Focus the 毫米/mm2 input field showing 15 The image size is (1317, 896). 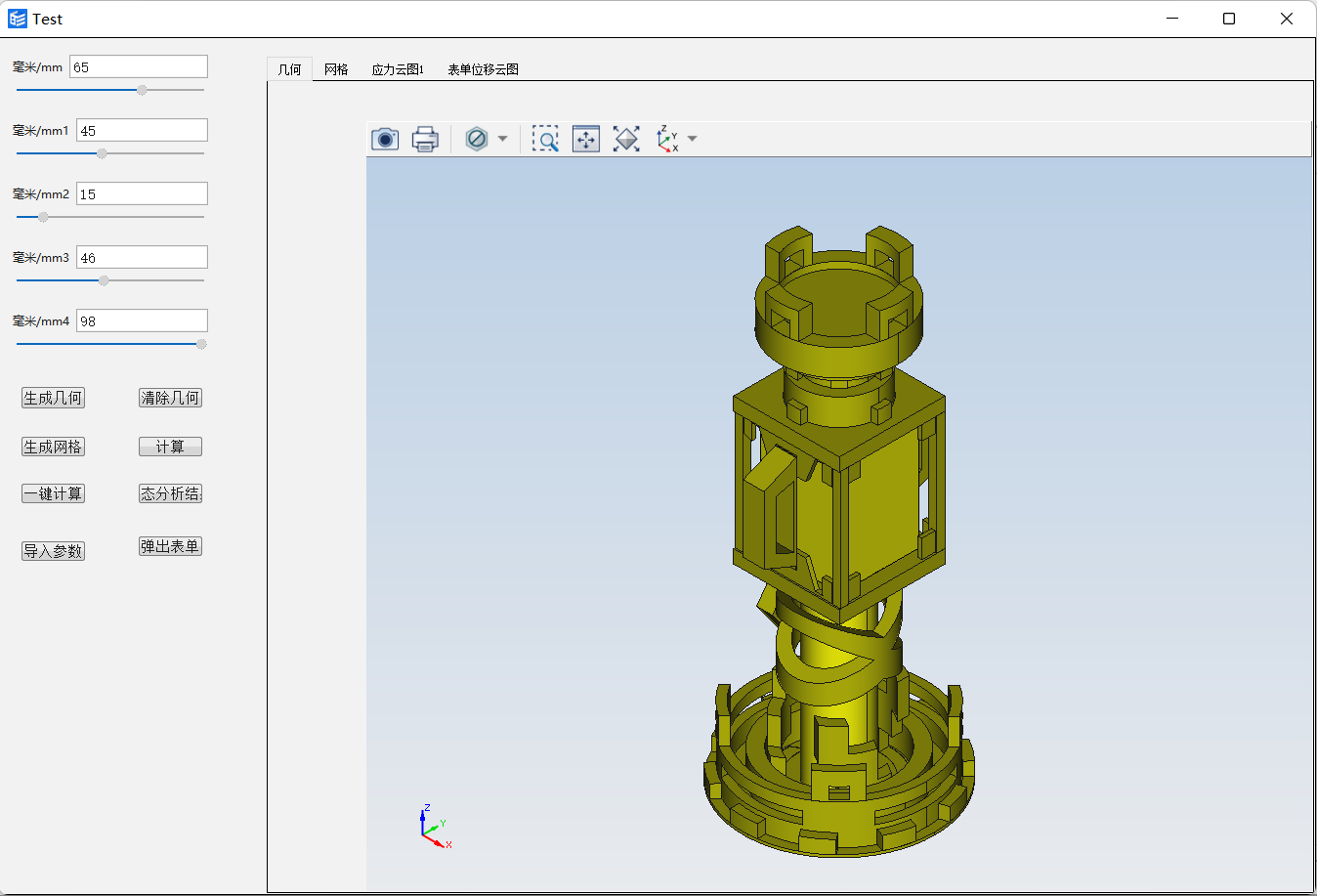[x=142, y=193]
